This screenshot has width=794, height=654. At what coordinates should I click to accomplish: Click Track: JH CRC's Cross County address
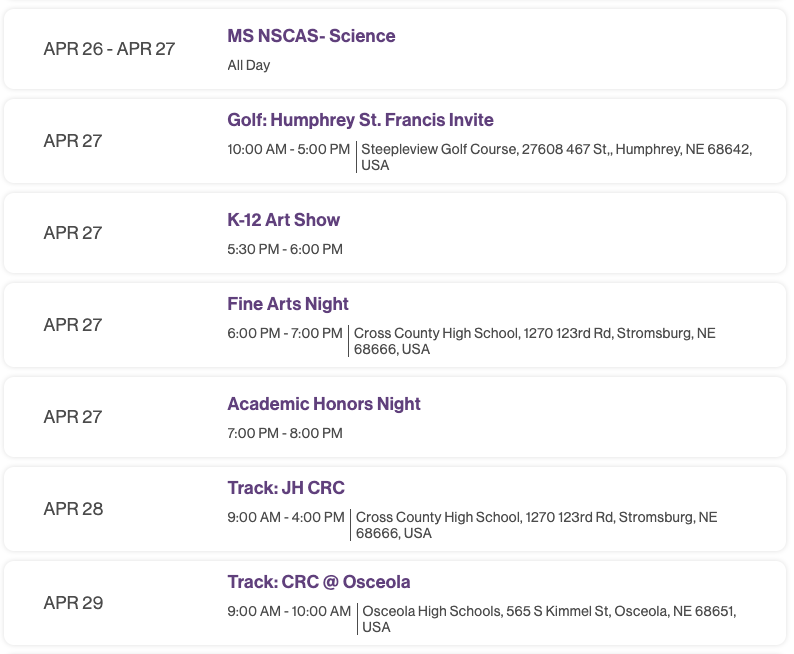pos(536,525)
